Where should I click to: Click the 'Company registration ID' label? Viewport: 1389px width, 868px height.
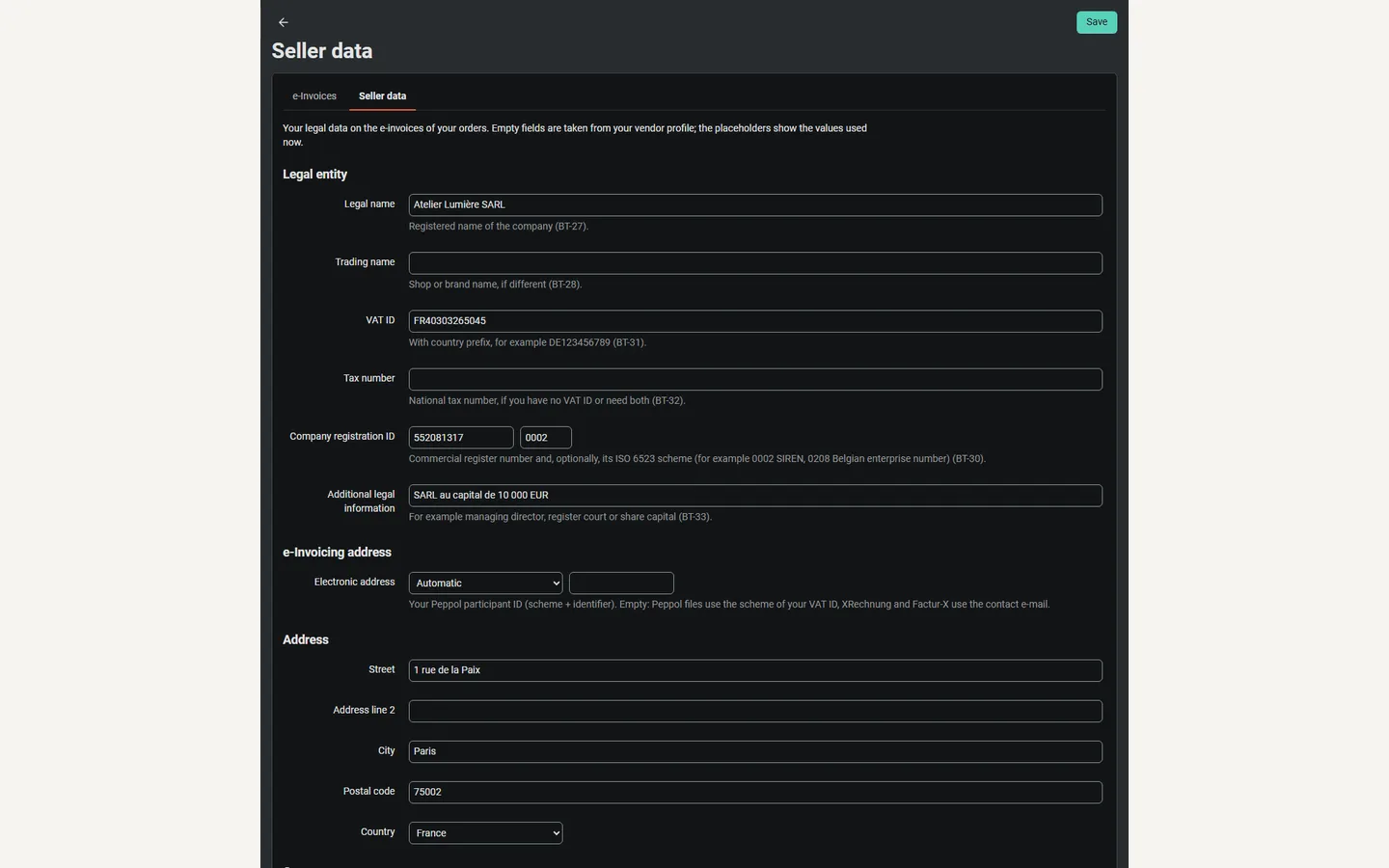click(x=342, y=437)
